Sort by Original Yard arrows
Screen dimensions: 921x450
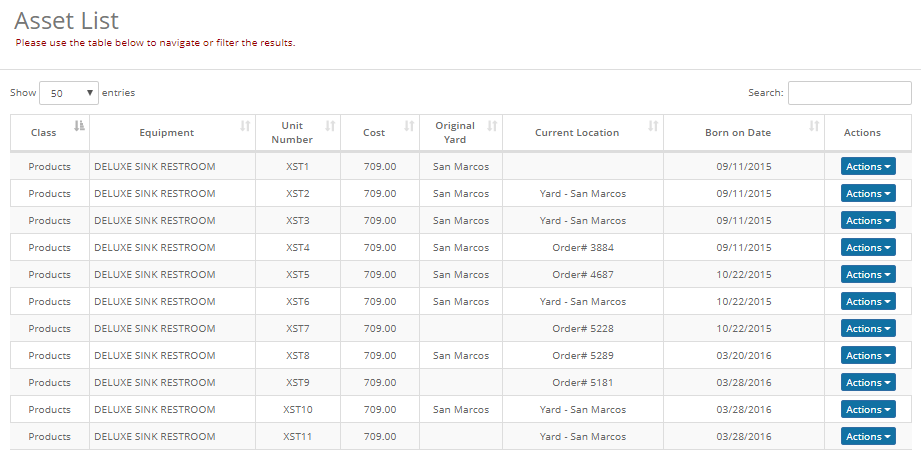pos(492,125)
